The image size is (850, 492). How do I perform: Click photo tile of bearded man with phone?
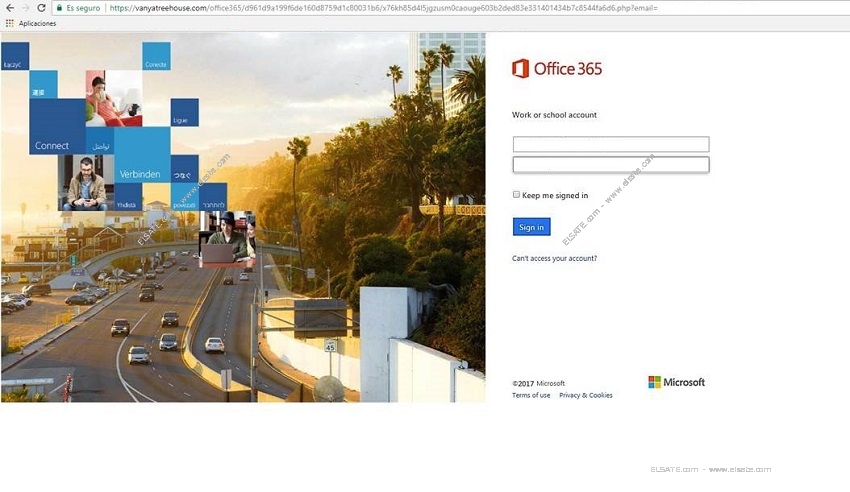[86, 183]
